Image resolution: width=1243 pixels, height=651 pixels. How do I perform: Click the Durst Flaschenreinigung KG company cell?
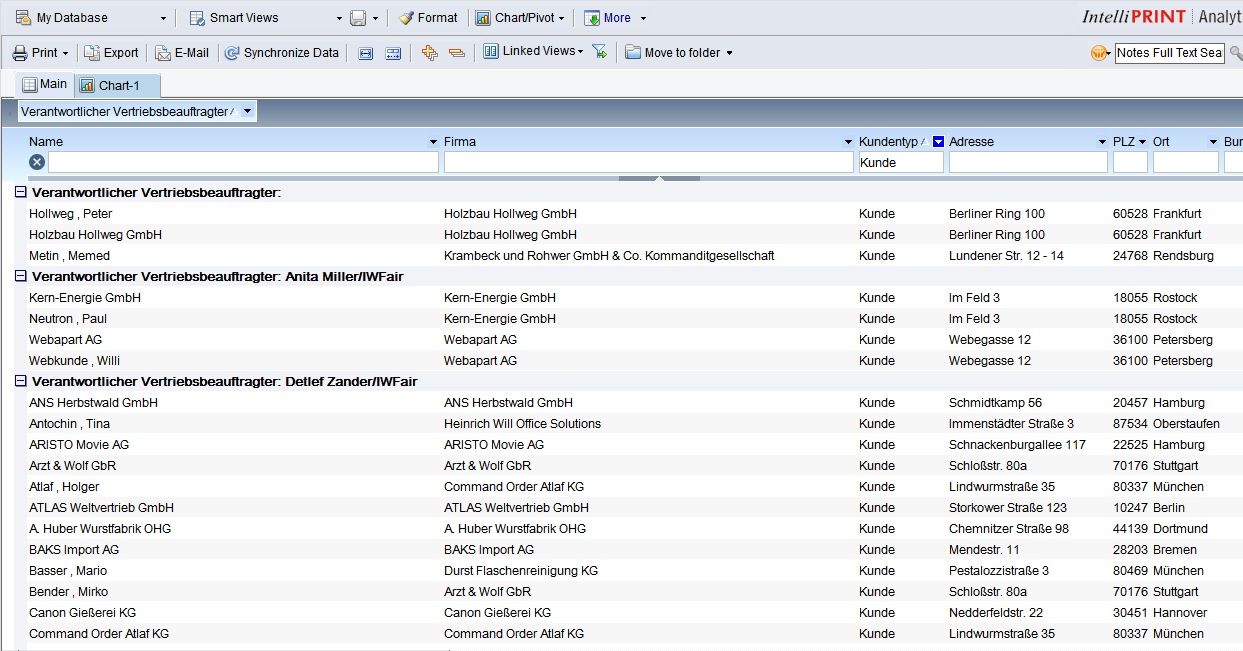click(x=521, y=571)
